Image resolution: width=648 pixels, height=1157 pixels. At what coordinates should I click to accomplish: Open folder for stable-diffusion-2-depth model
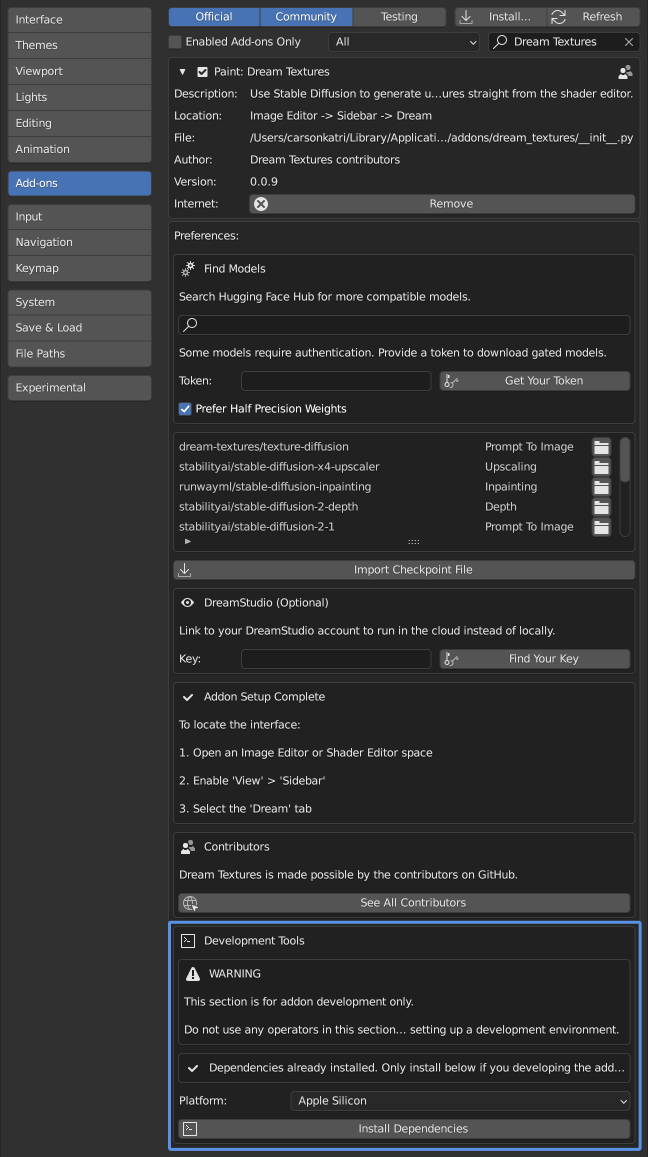[601, 507]
